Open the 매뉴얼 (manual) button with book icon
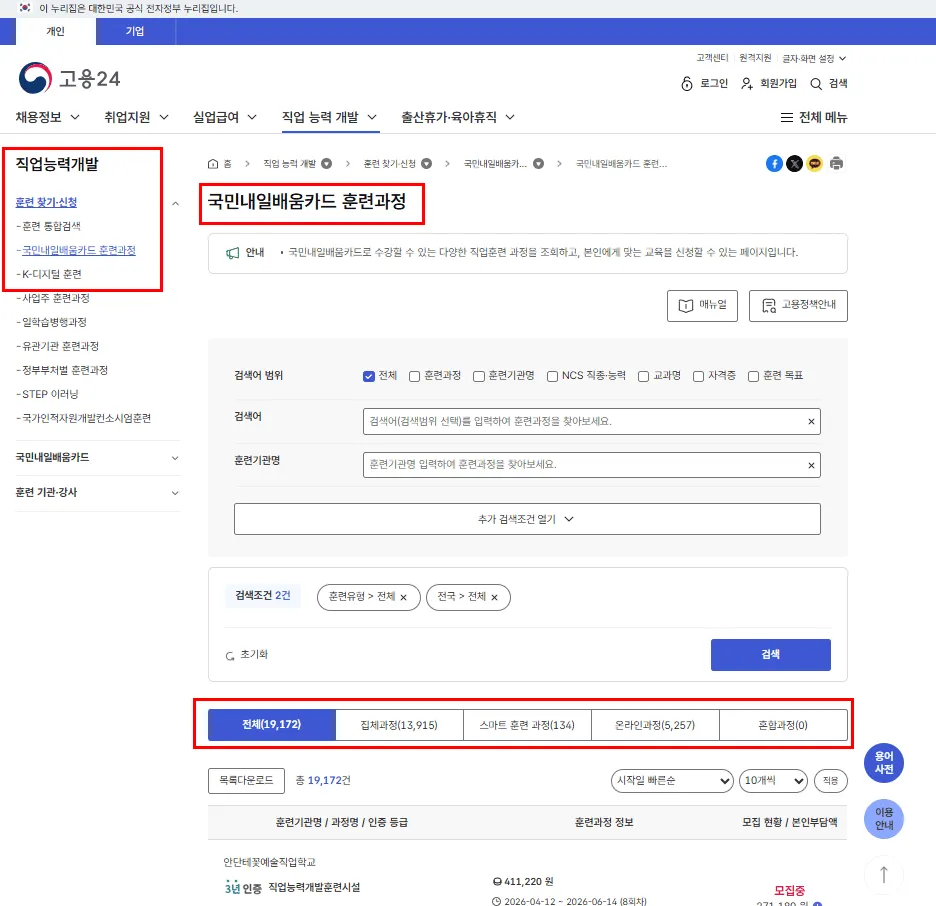The height and width of the screenshot is (906, 936). (704, 305)
